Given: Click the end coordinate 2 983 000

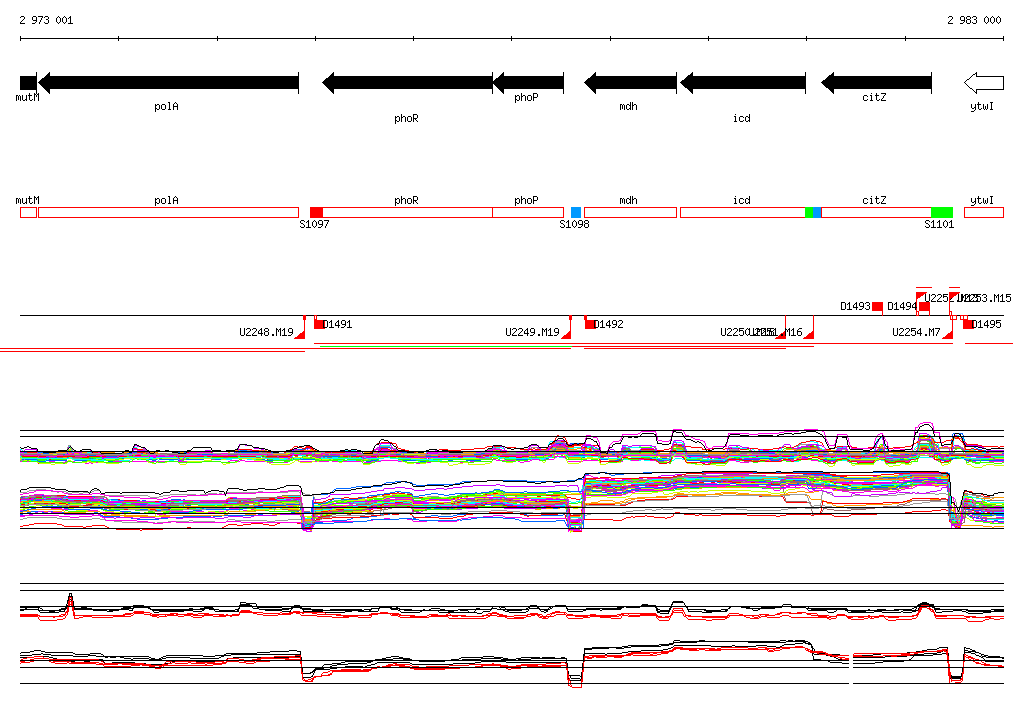Looking at the screenshot, I should point(974,20).
